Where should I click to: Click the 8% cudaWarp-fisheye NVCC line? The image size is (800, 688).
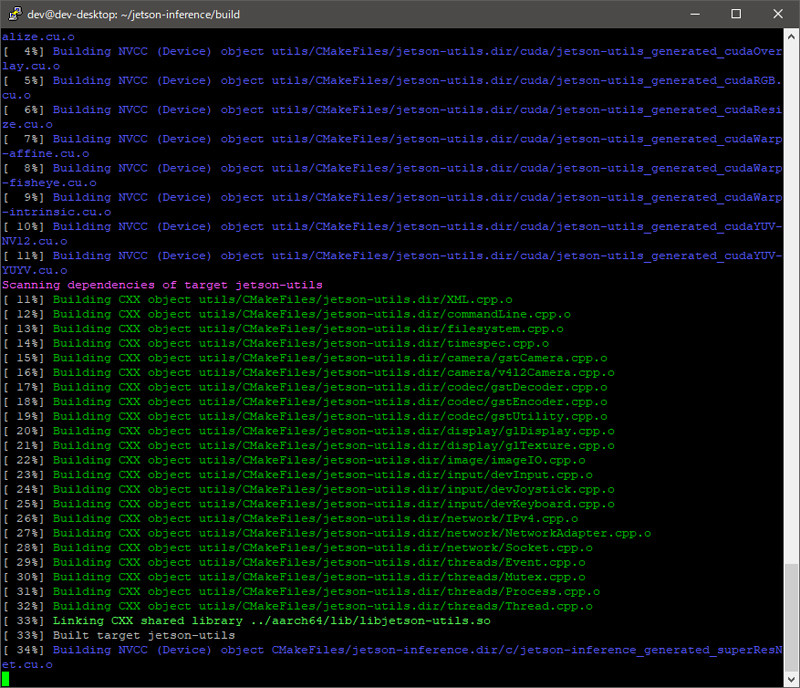392,175
